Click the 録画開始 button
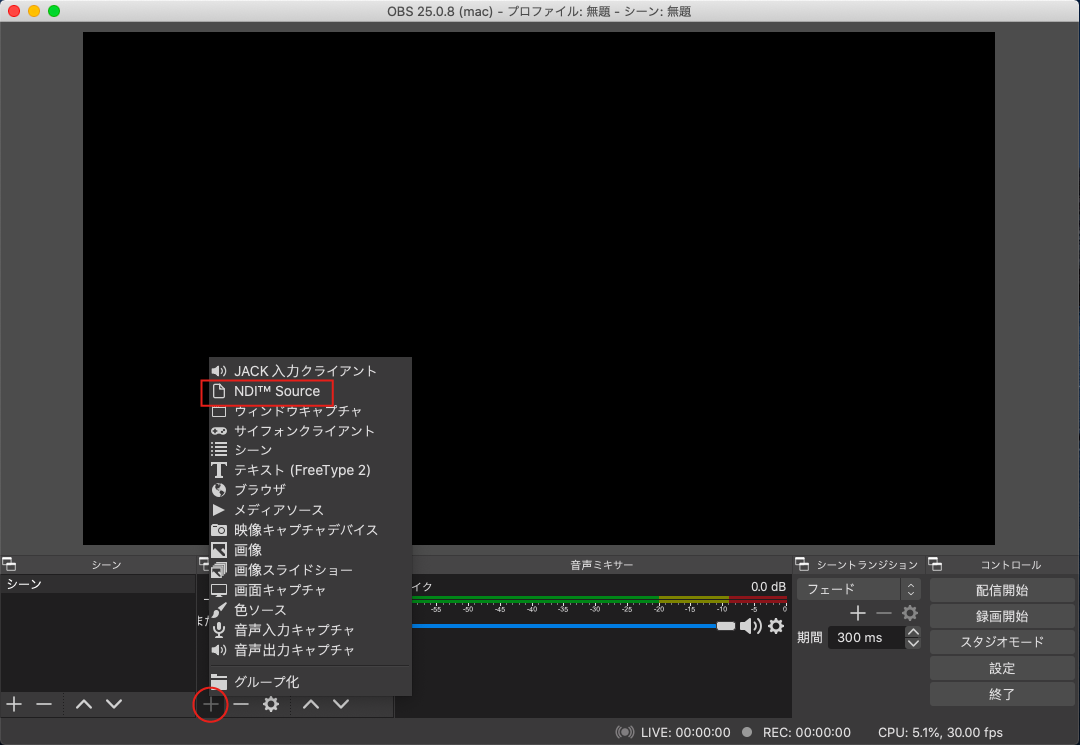 1002,616
